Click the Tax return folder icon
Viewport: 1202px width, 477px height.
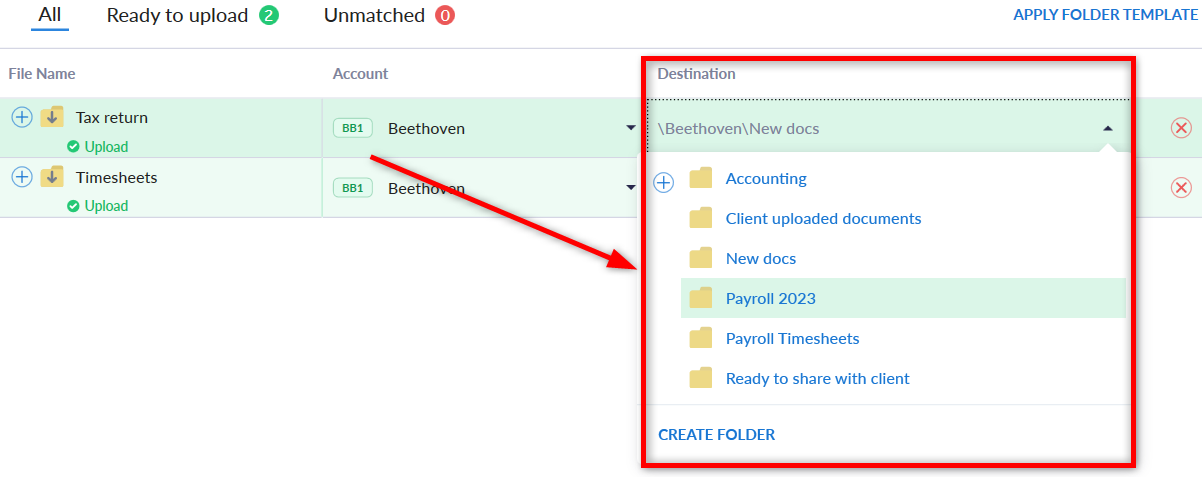[52, 117]
